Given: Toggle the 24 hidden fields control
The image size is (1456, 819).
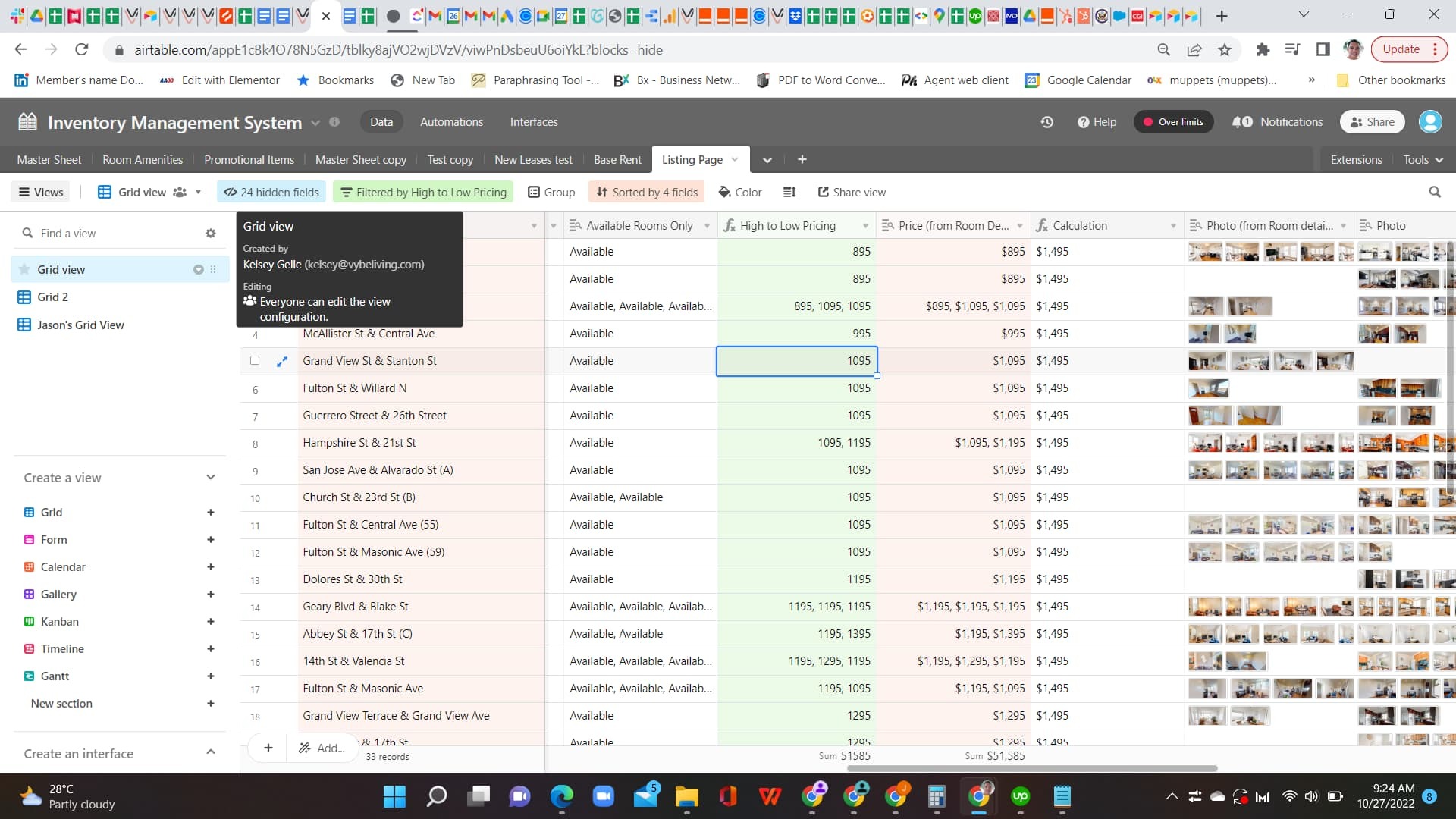Looking at the screenshot, I should tap(271, 193).
